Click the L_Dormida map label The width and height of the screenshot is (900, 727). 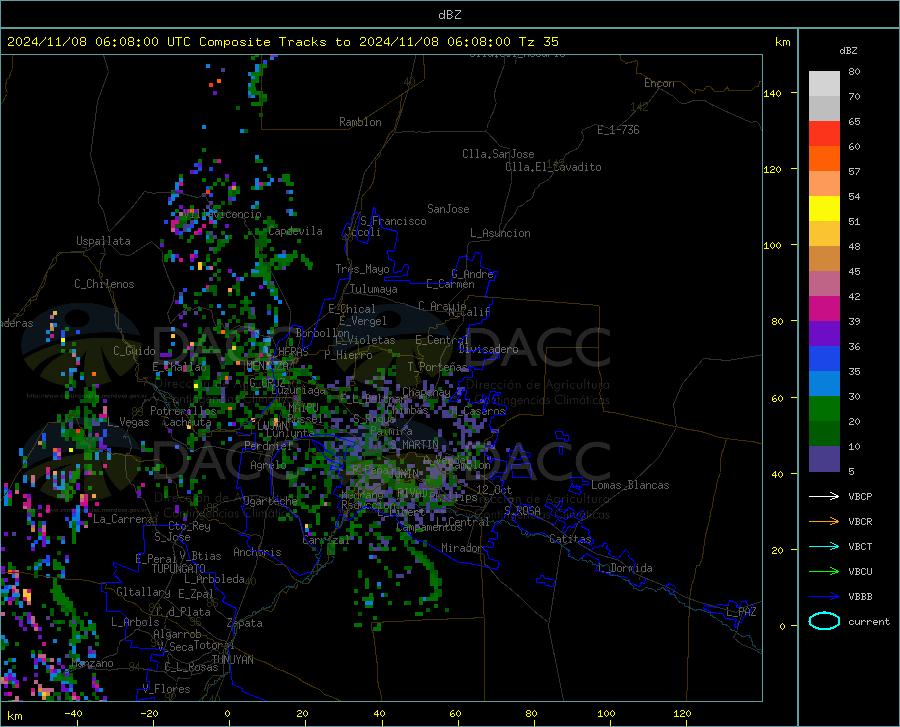point(624,568)
